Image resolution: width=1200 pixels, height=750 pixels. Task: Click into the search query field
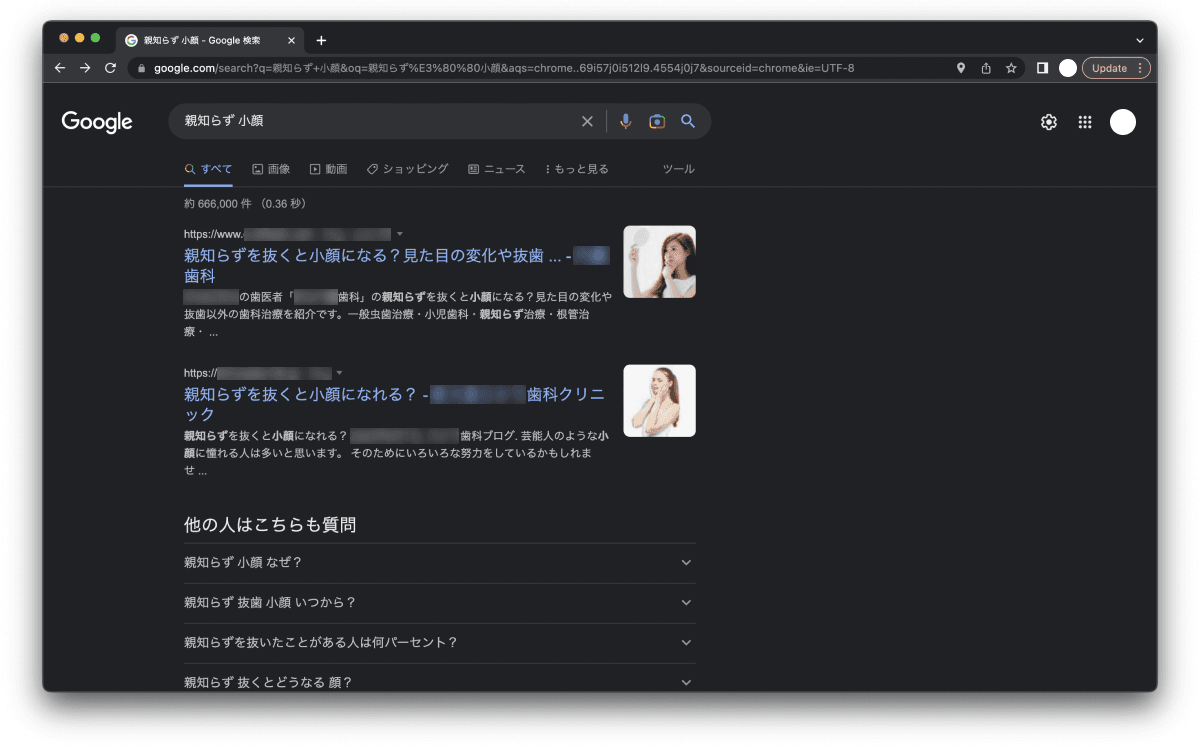click(375, 121)
